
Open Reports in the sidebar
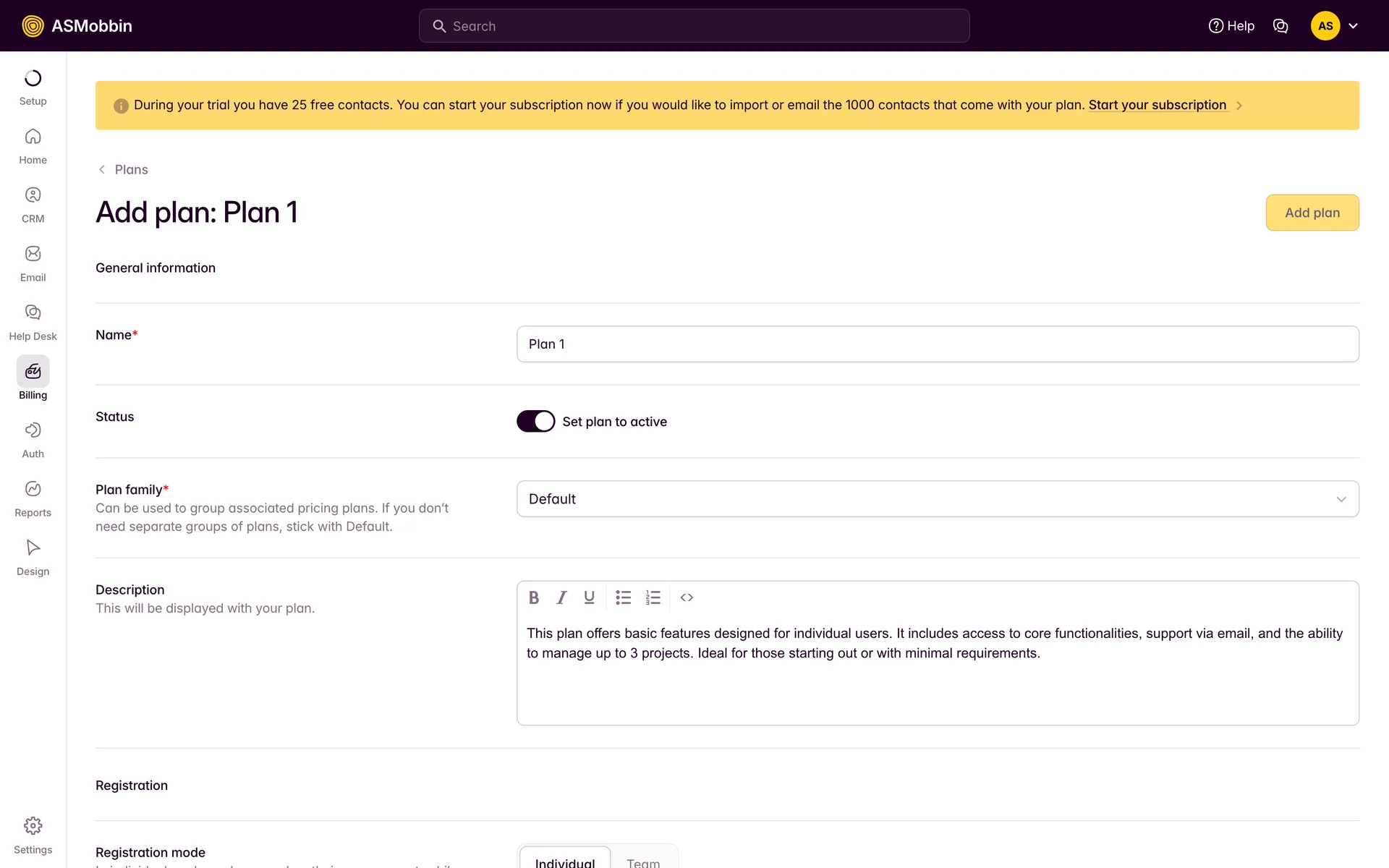[33, 498]
